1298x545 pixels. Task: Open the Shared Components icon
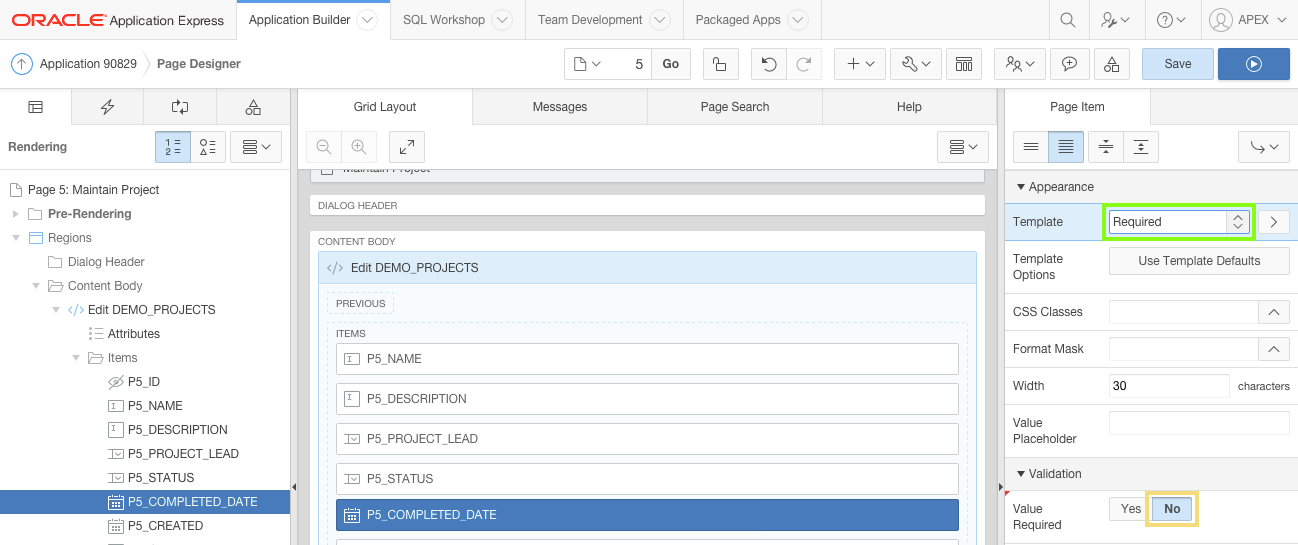pos(1112,64)
